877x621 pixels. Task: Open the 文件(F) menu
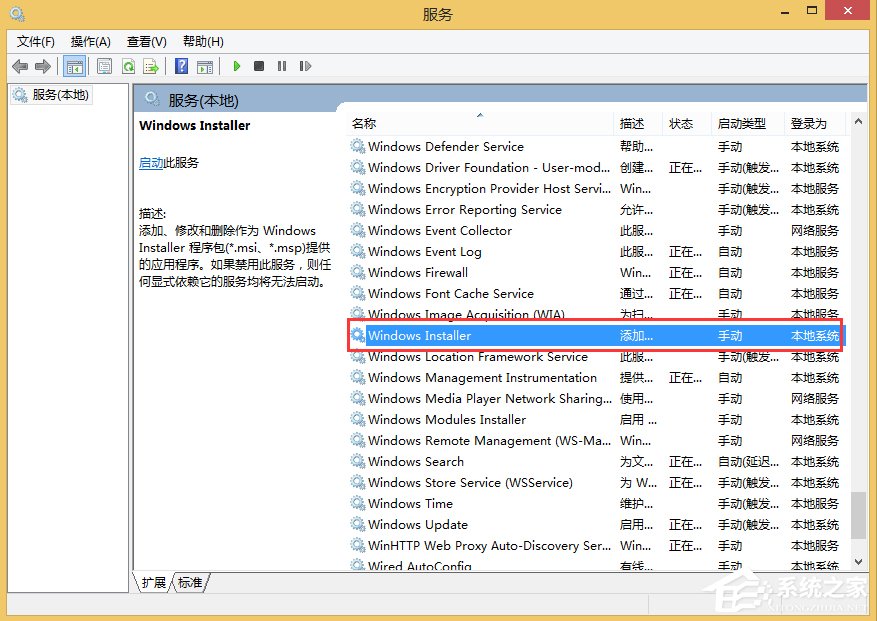[35, 41]
